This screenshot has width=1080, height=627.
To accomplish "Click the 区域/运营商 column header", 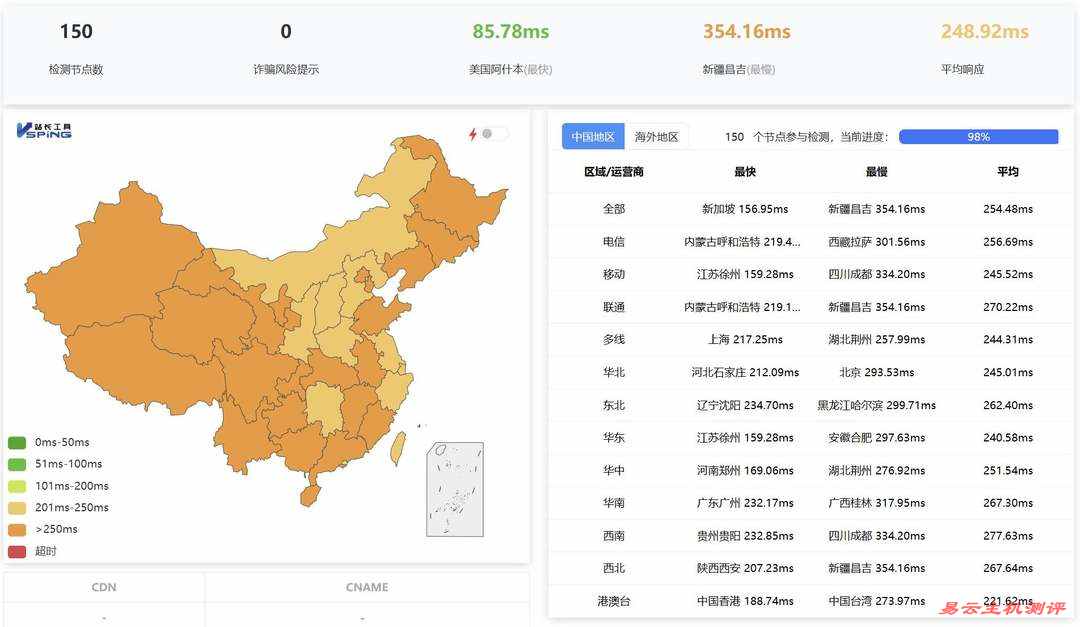I will (614, 172).
